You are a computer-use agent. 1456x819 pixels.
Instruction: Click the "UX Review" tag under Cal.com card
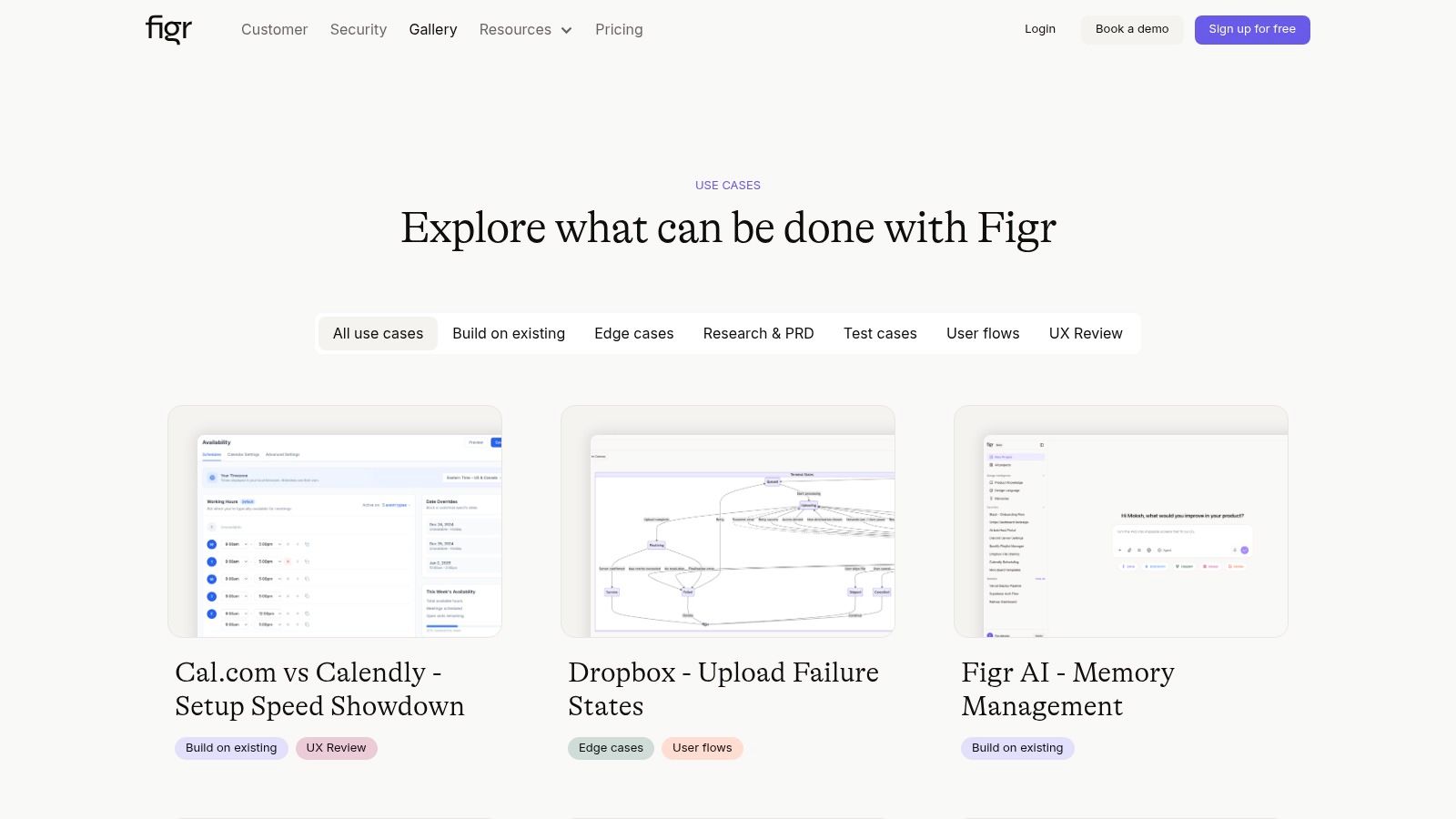pyautogui.click(x=336, y=748)
